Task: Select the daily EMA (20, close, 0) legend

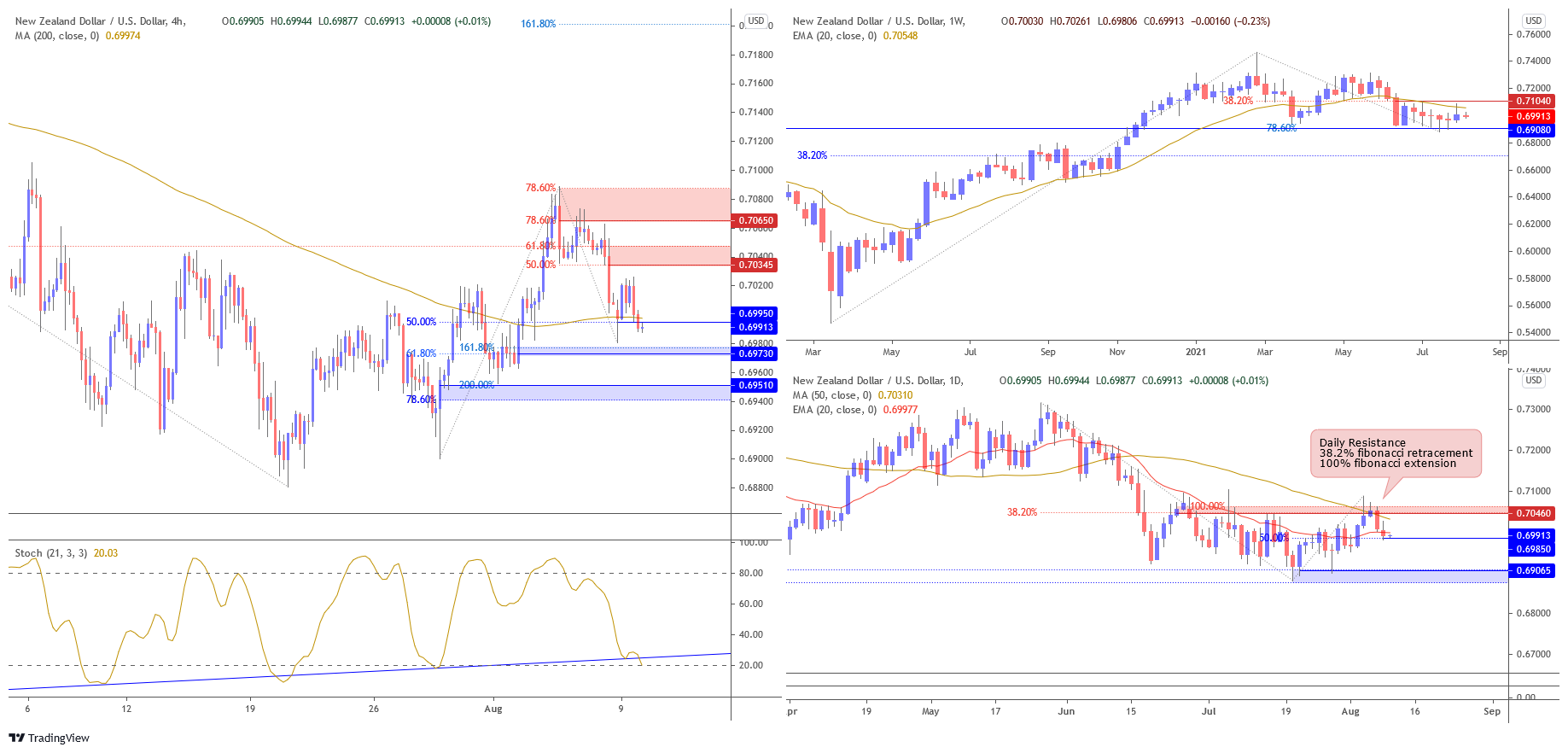Action: pyautogui.click(x=854, y=410)
